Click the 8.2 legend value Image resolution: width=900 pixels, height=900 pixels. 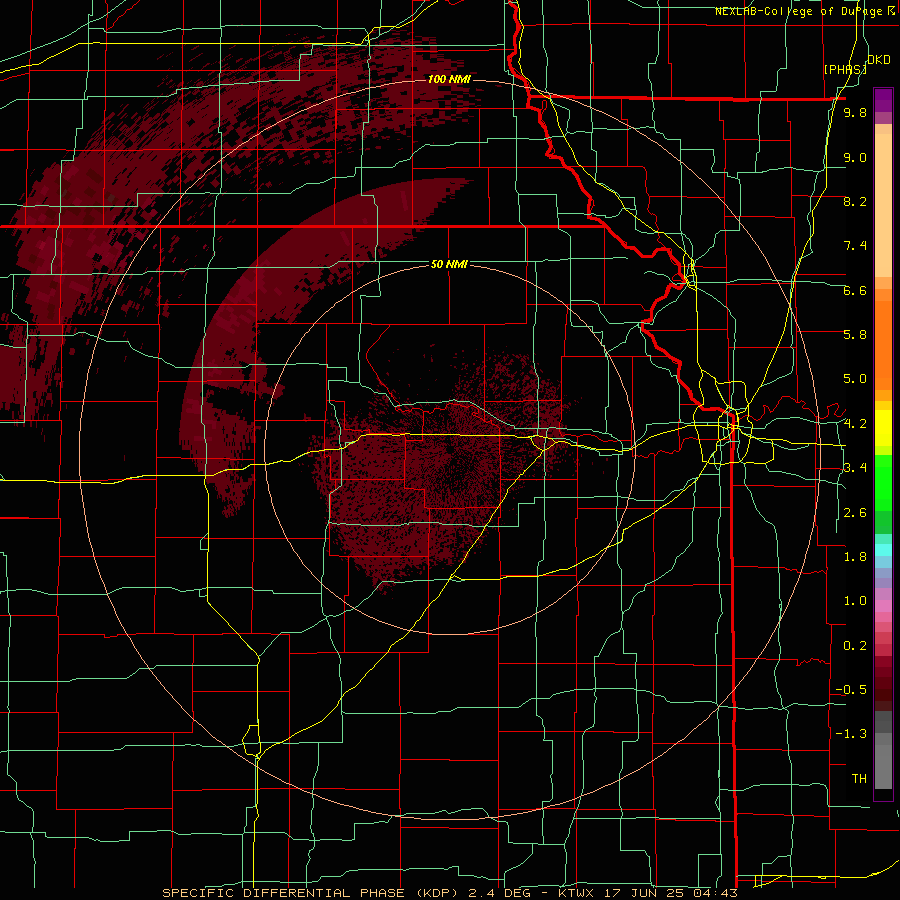(855, 201)
